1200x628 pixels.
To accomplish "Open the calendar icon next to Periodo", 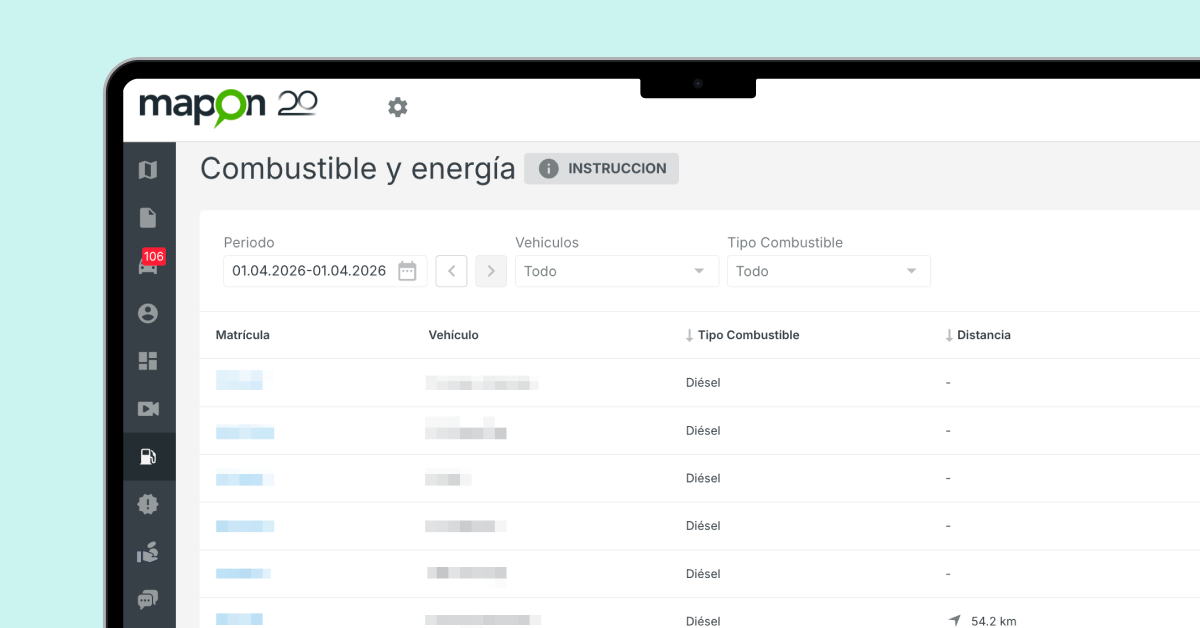I will click(408, 270).
